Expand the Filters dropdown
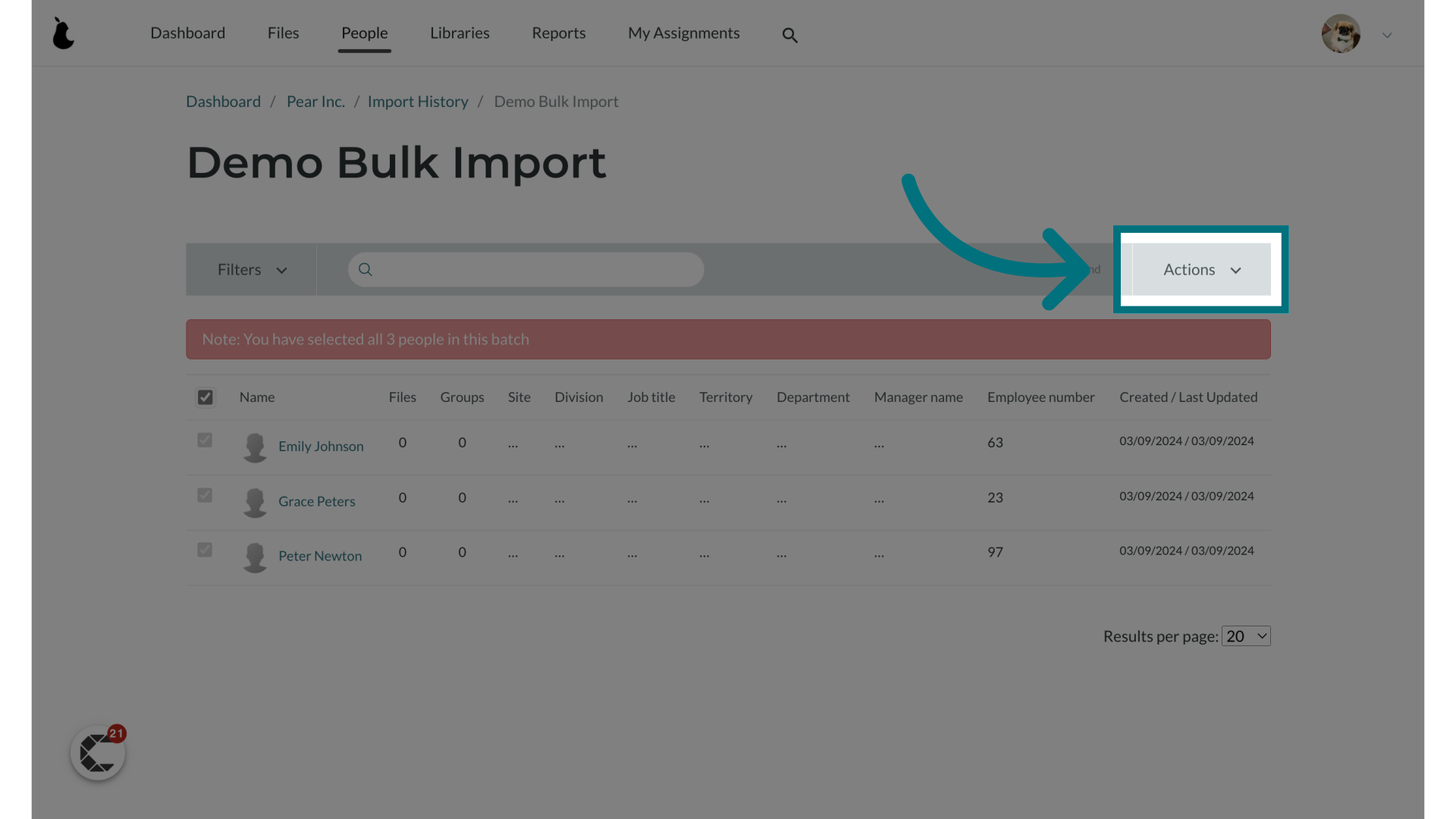 (251, 269)
